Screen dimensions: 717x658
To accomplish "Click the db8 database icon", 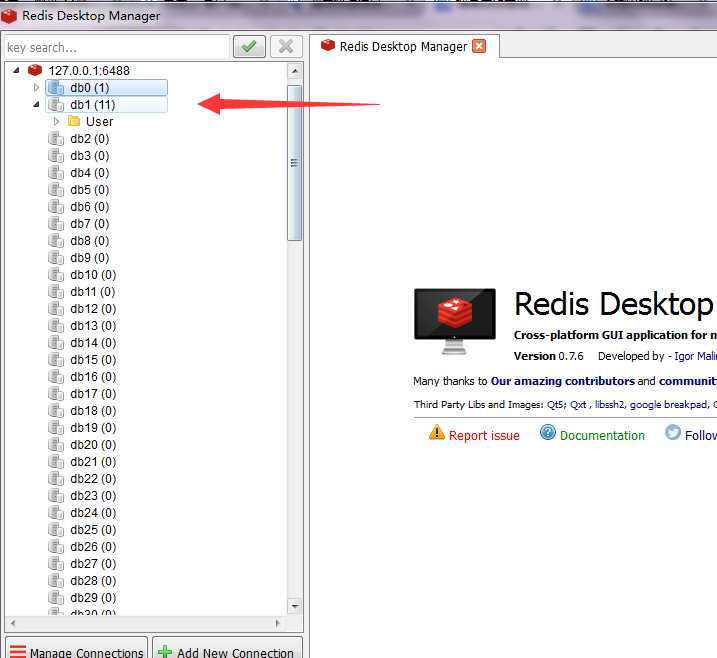I will pyautogui.click(x=56, y=241).
